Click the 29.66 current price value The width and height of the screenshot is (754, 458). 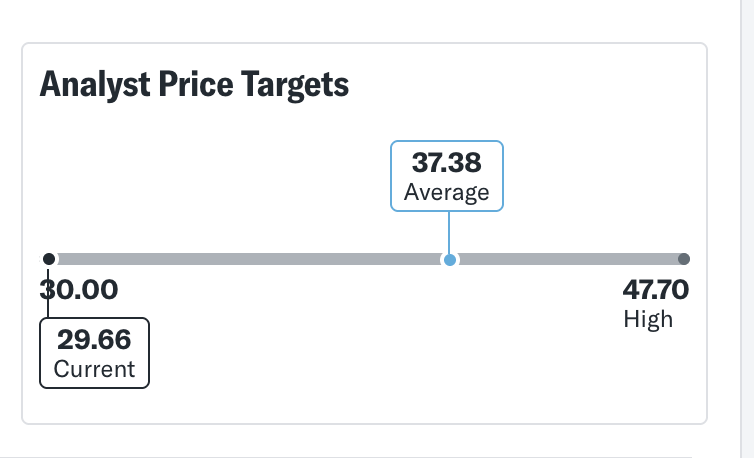(94, 340)
